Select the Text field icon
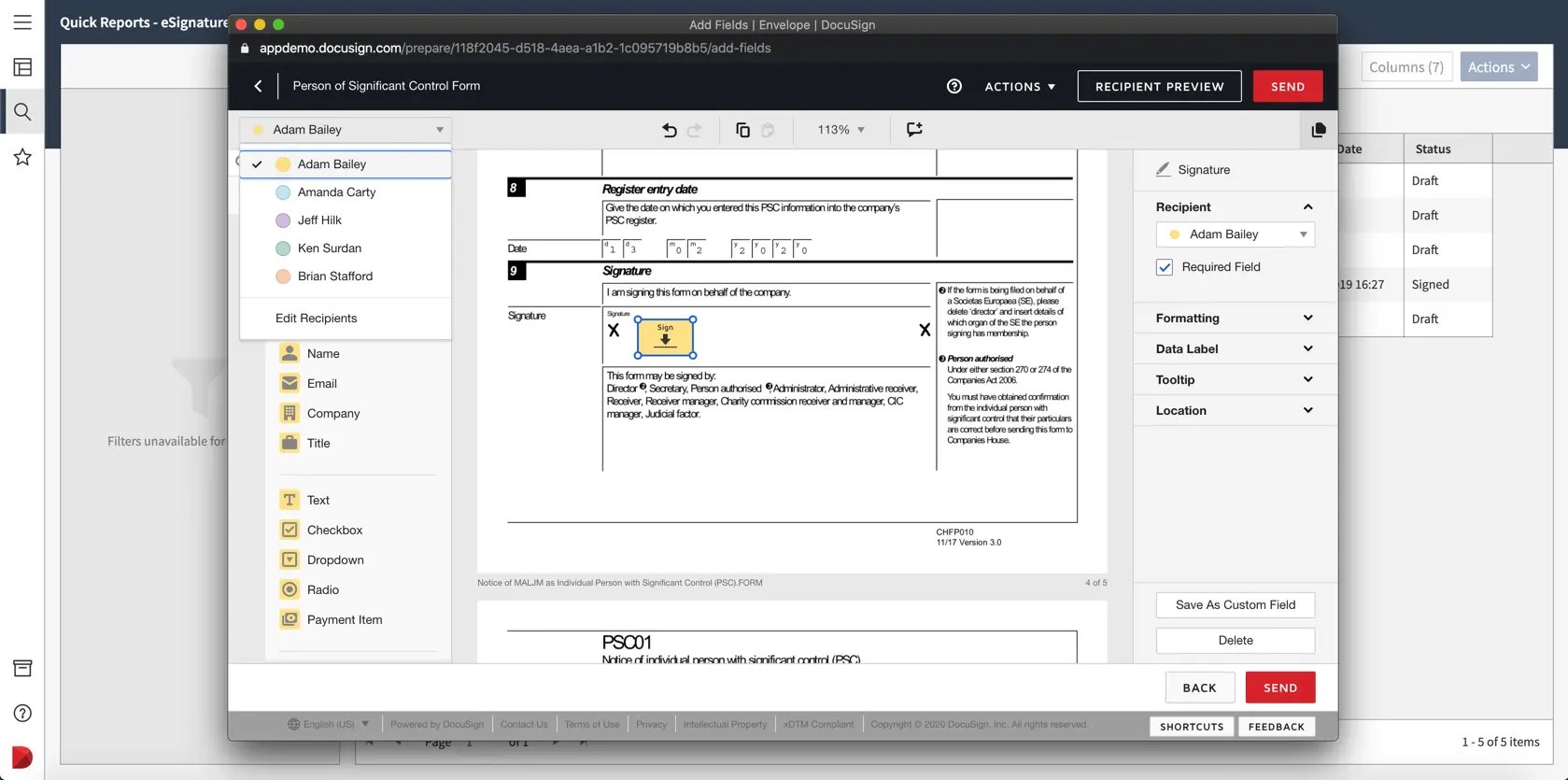1568x780 pixels. pyautogui.click(x=290, y=500)
